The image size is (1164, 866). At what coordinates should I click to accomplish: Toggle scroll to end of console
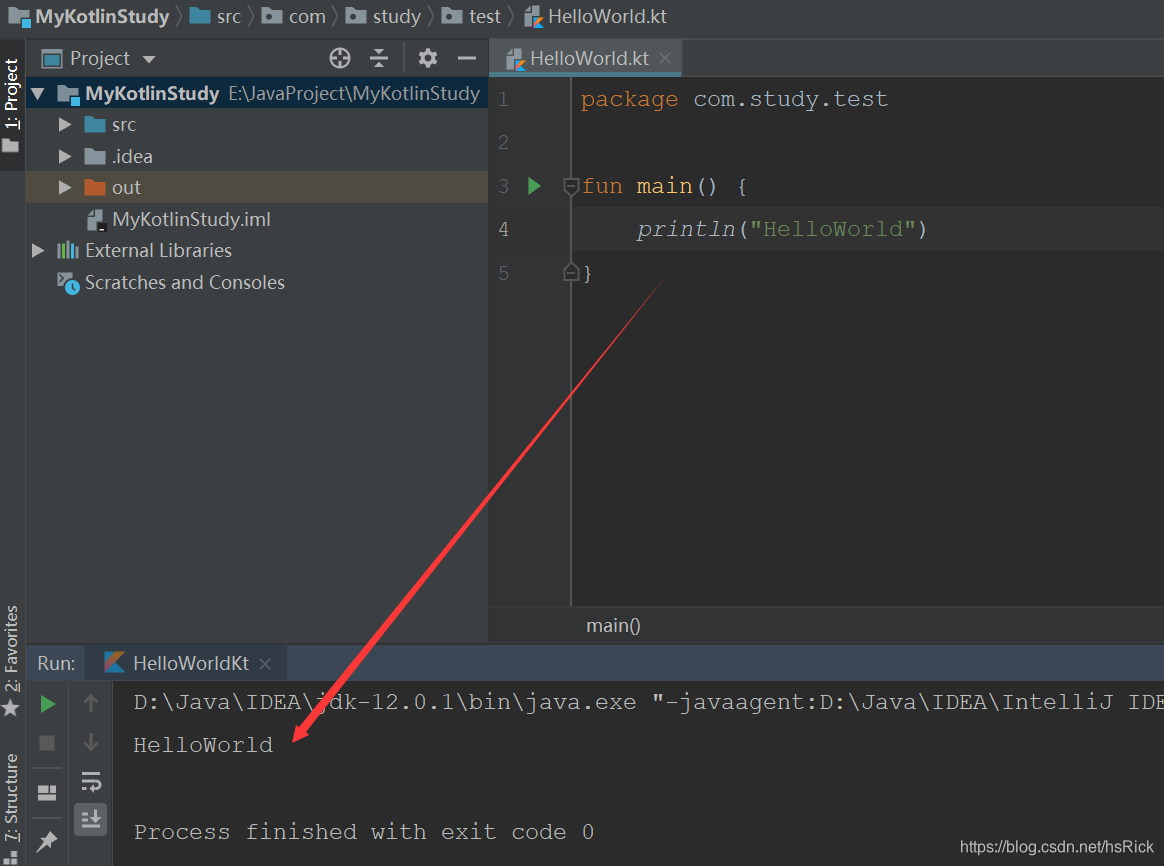tap(91, 819)
